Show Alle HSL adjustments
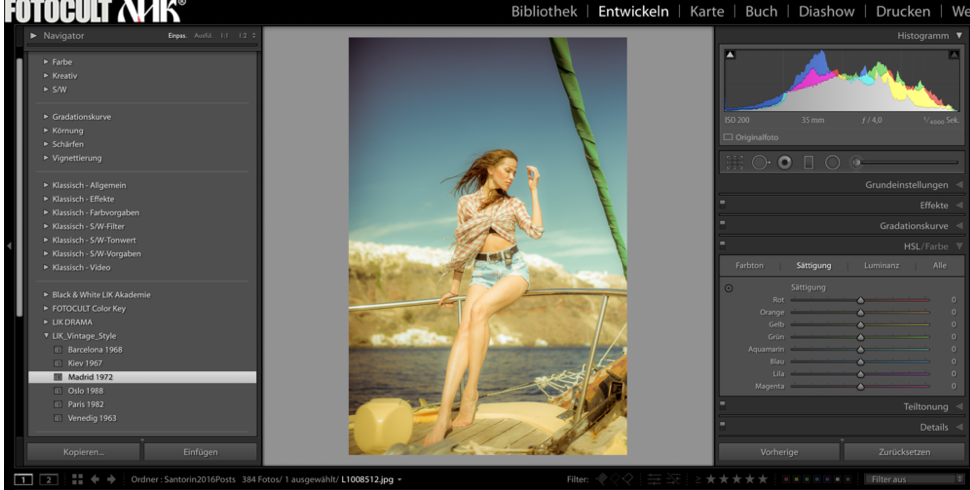The height and width of the screenshot is (490, 970). [940, 265]
